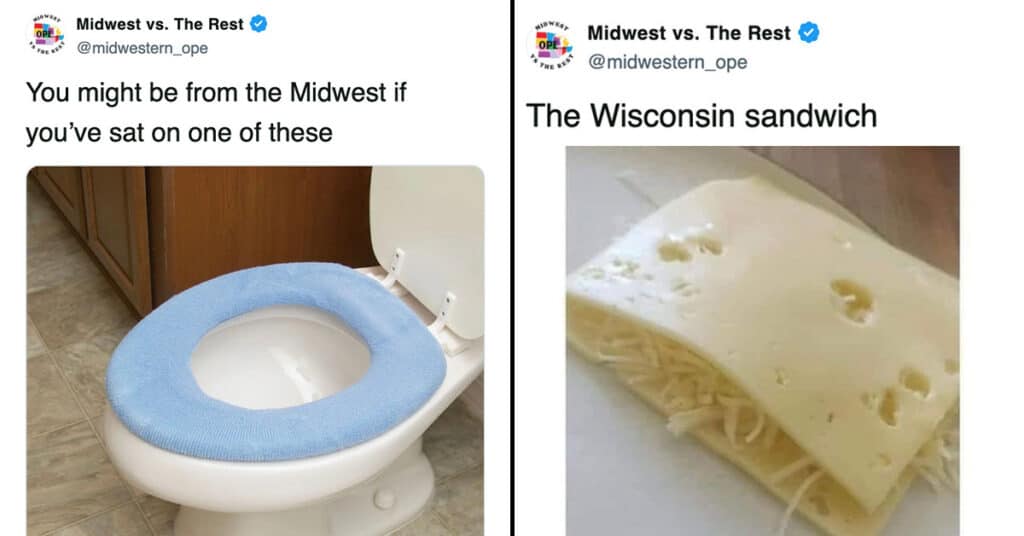Click the verified badge on right tweet

(x=809, y=33)
